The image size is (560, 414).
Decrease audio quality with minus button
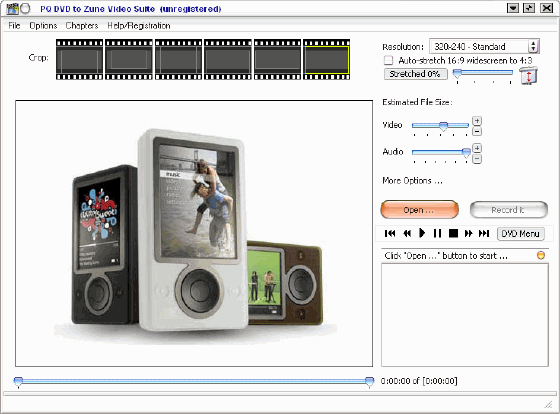[x=477, y=159]
